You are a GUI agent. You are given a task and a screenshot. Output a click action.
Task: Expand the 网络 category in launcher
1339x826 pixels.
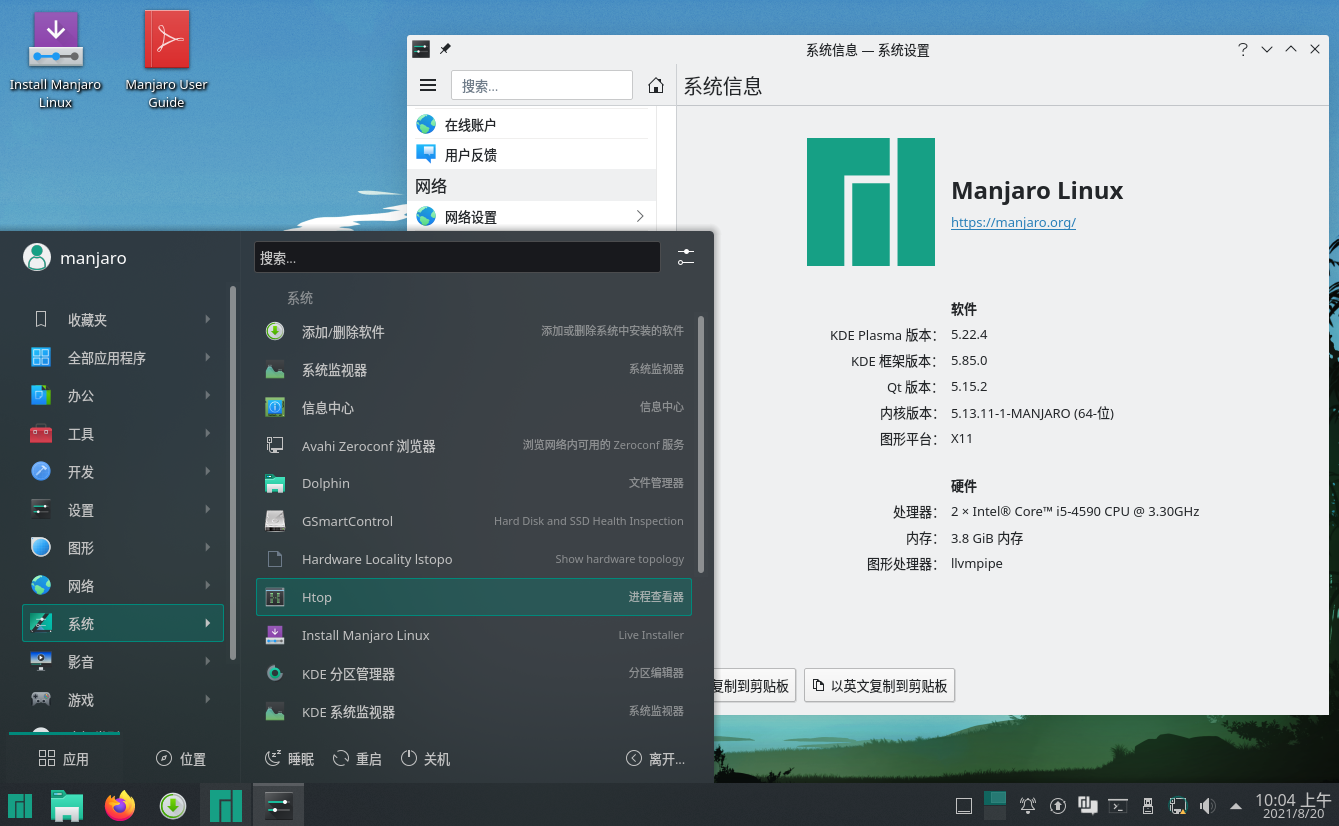[123, 585]
